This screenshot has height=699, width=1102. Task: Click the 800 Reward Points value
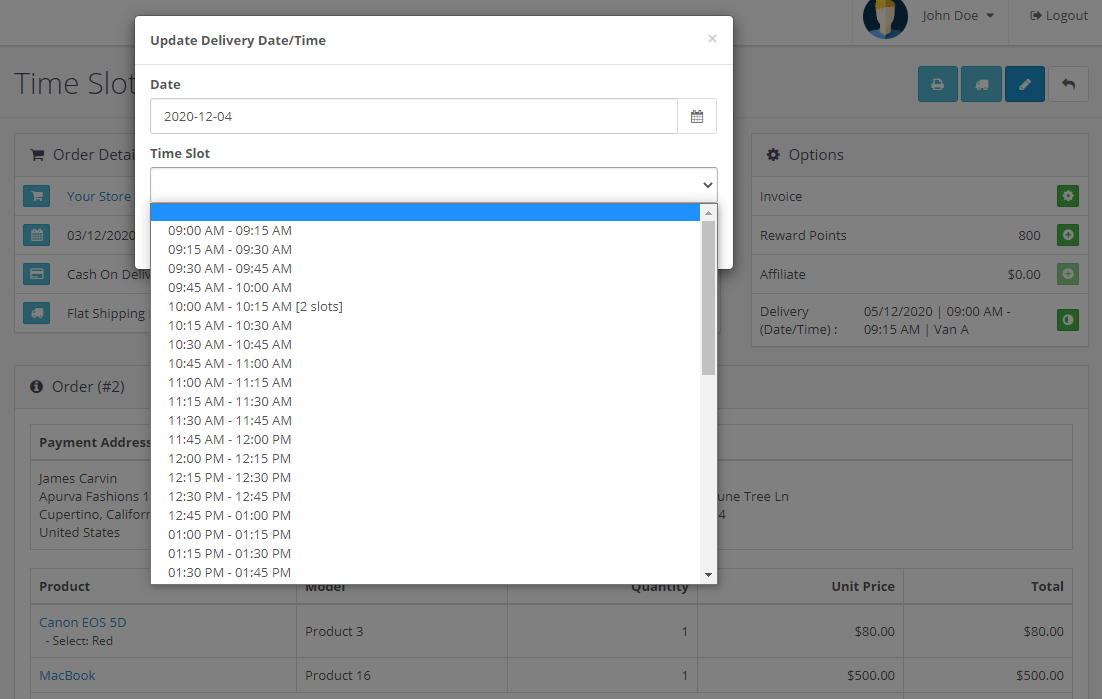(x=1030, y=235)
